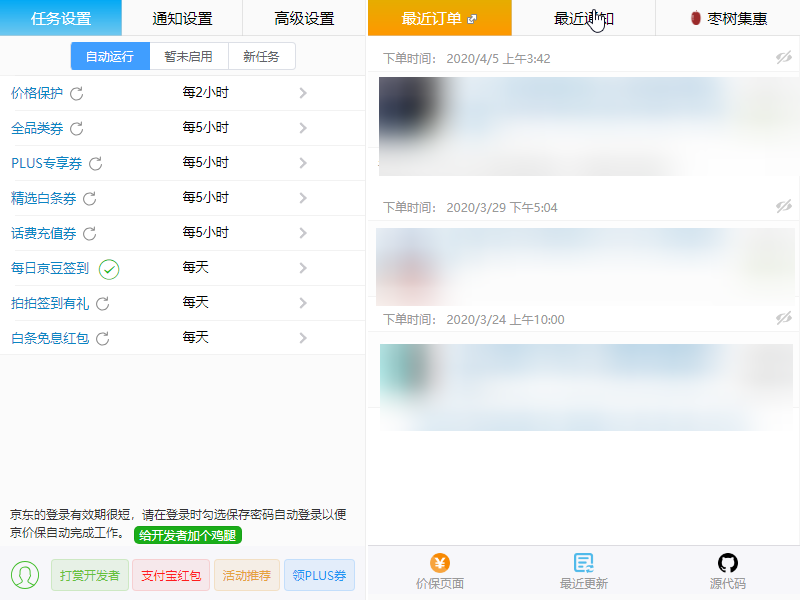Open the 全品类券 task link

point(37,128)
